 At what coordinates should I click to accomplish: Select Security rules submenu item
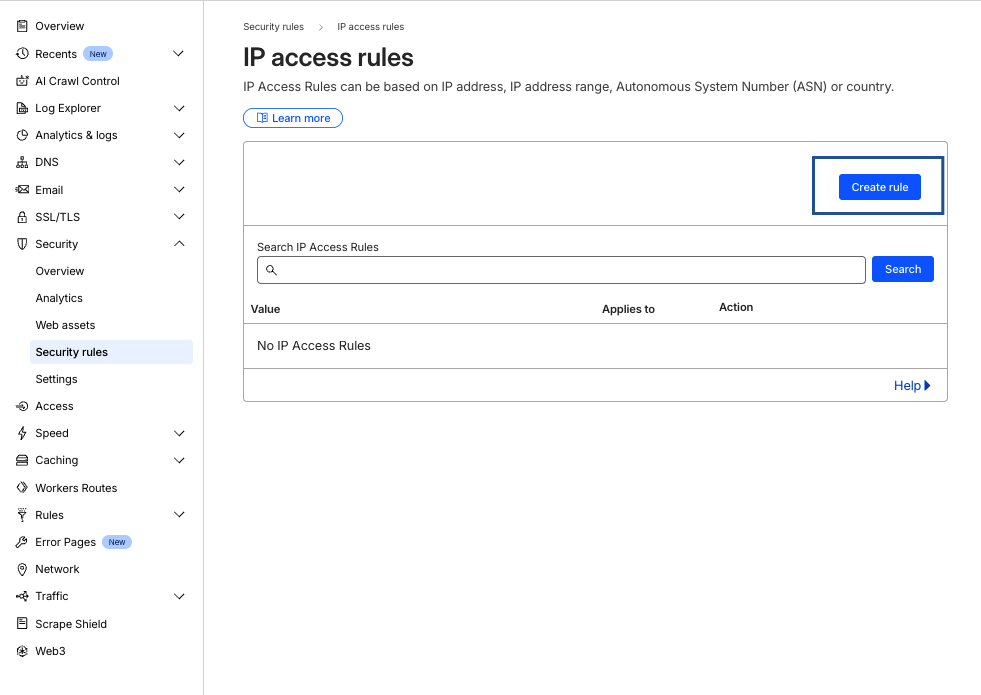111,352
